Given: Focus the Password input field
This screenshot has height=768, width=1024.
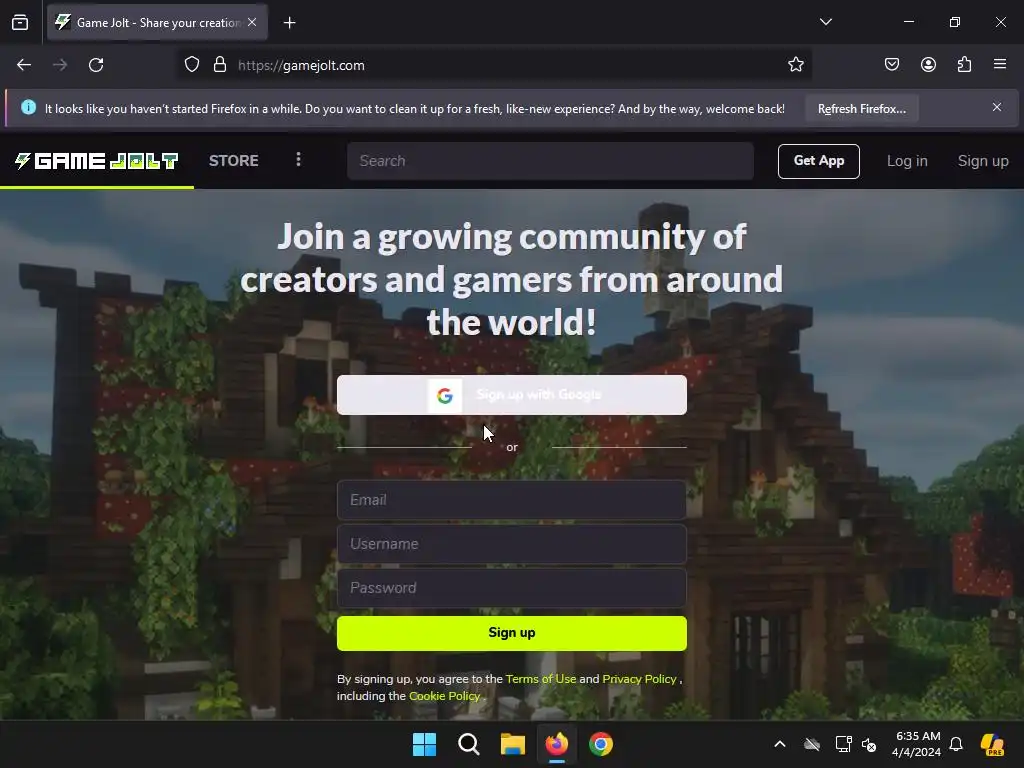Looking at the screenshot, I should tap(511, 588).
